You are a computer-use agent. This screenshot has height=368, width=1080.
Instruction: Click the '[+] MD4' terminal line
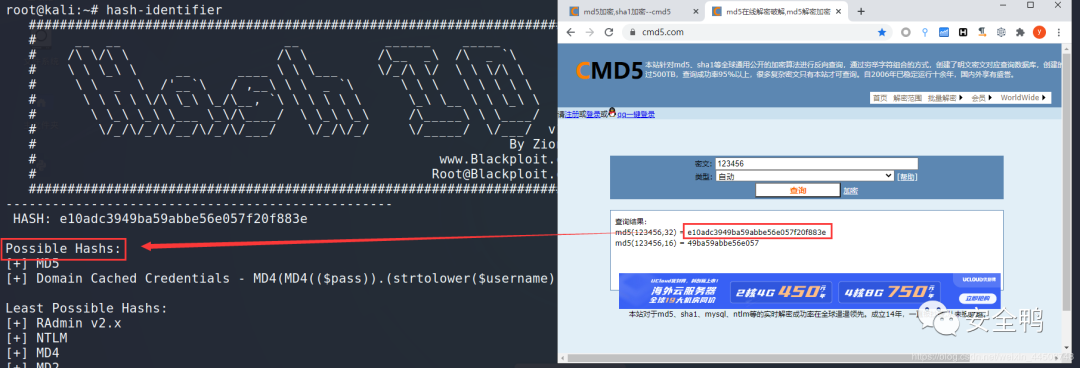[x=33, y=353]
